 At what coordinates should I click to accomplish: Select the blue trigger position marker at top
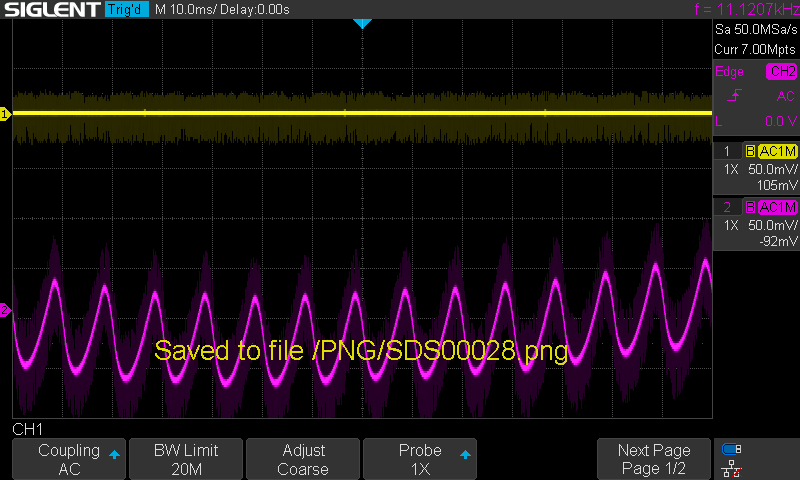pos(362,23)
